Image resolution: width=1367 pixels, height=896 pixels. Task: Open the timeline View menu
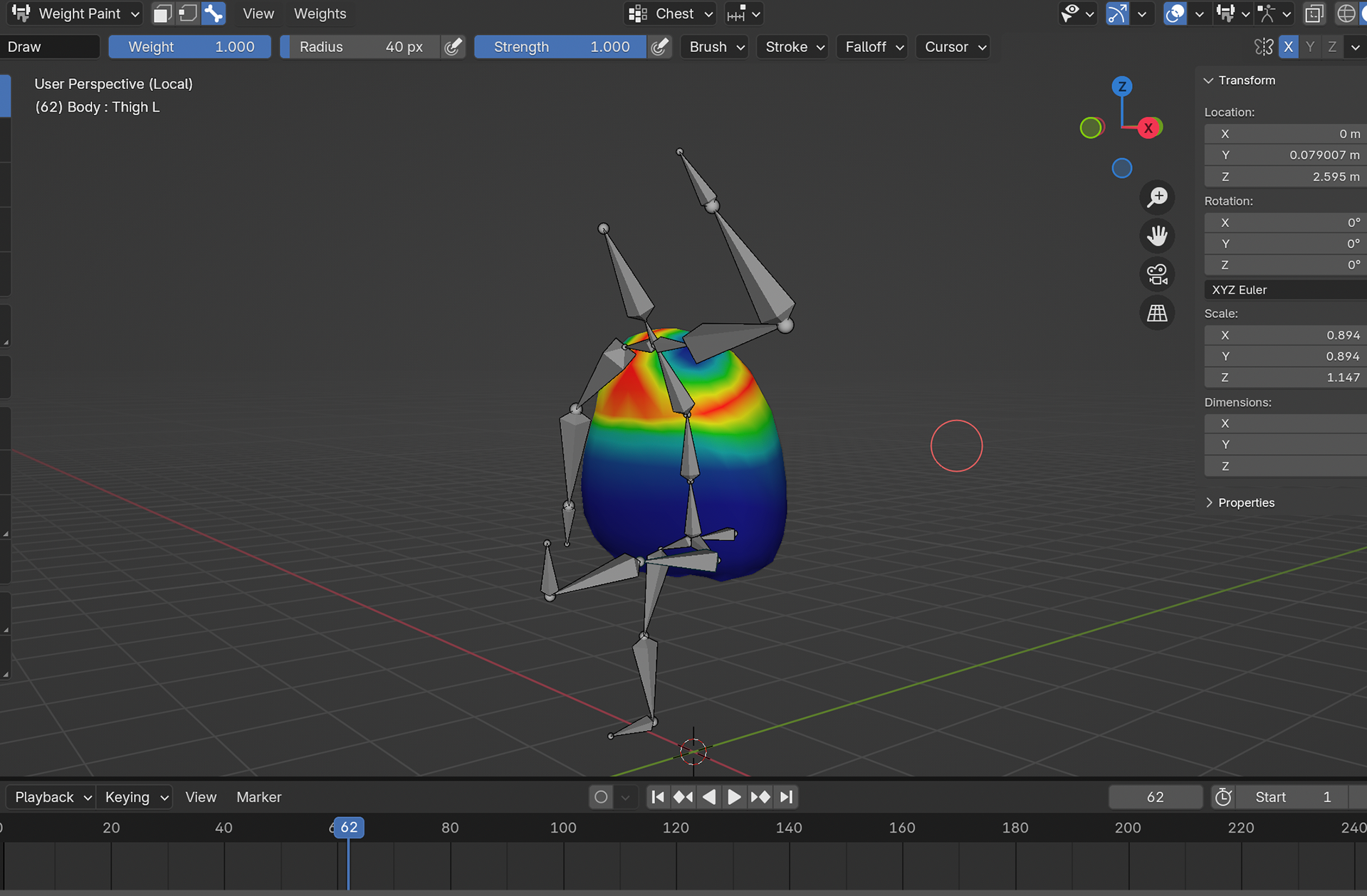pyautogui.click(x=201, y=797)
